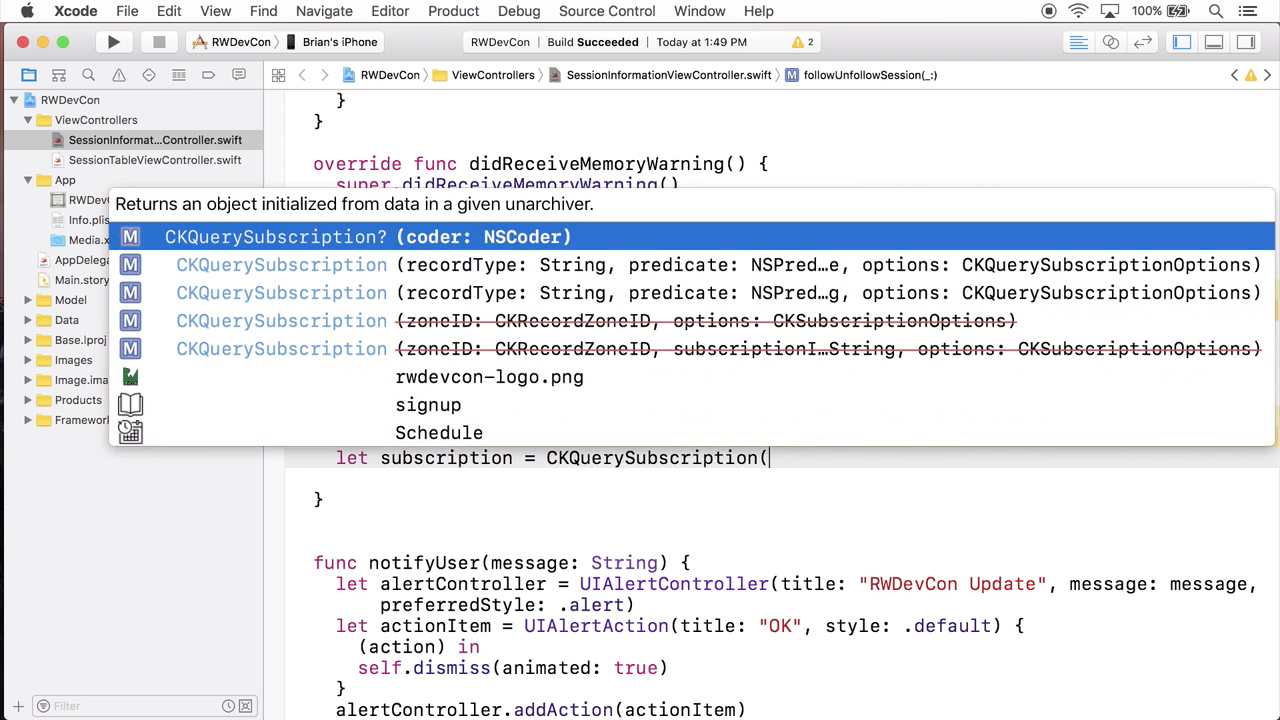Add a new file with plus button
Image resolution: width=1280 pixels, height=720 pixels.
click(18, 706)
